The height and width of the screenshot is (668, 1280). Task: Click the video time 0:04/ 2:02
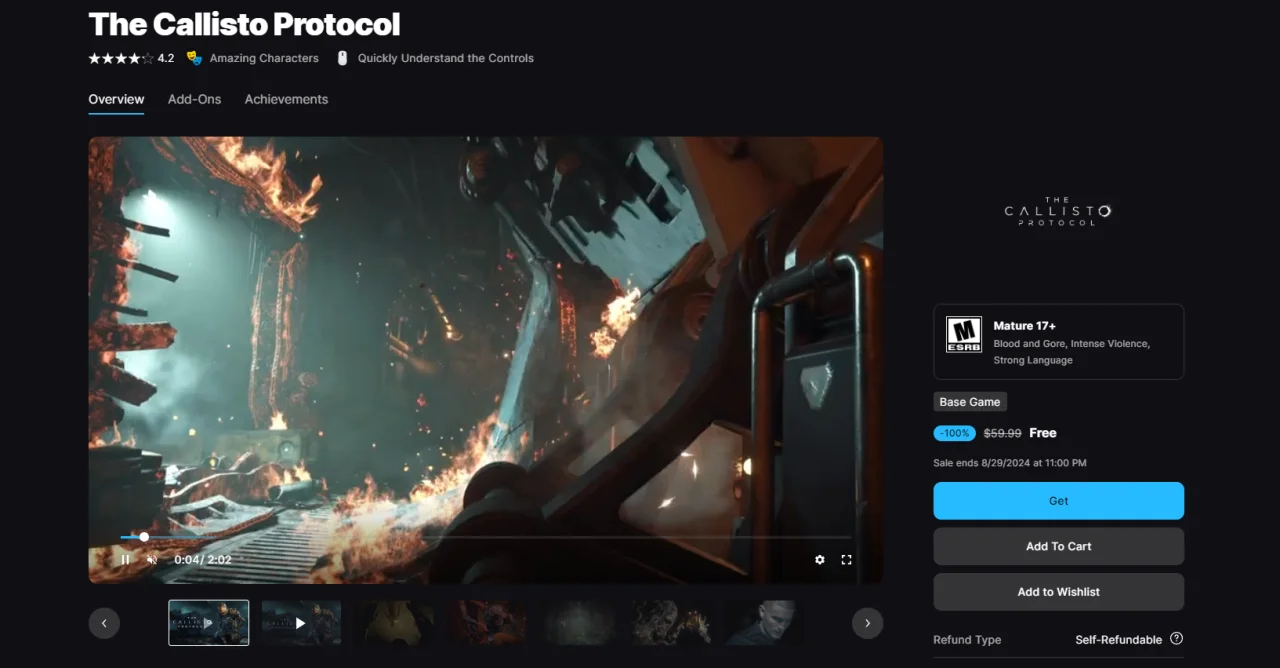click(203, 560)
